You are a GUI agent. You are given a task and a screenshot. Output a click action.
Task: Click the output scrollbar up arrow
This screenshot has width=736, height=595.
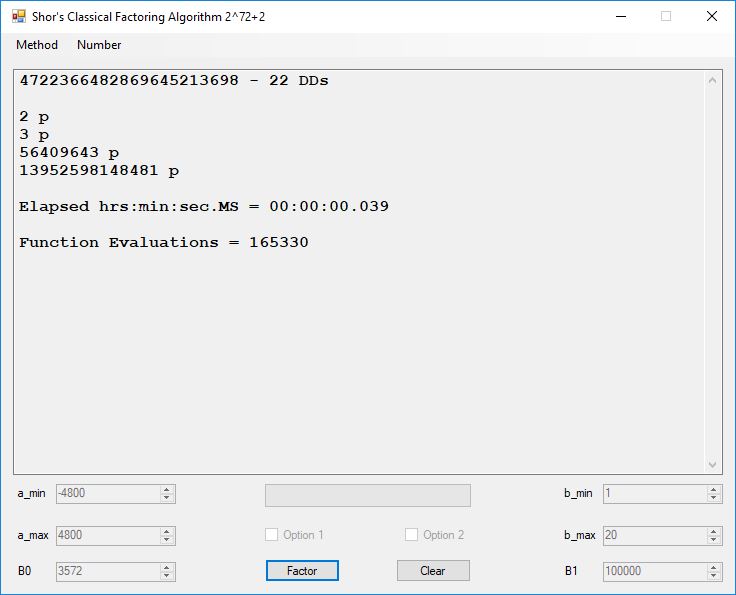[713, 80]
